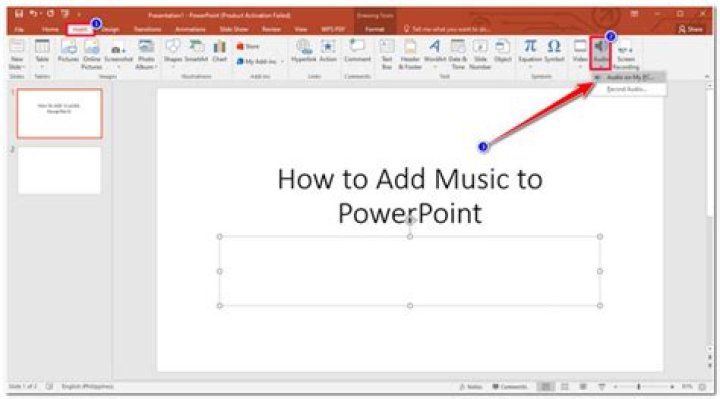Open the Photo Album tool
The image size is (720, 399).
coord(146,55)
